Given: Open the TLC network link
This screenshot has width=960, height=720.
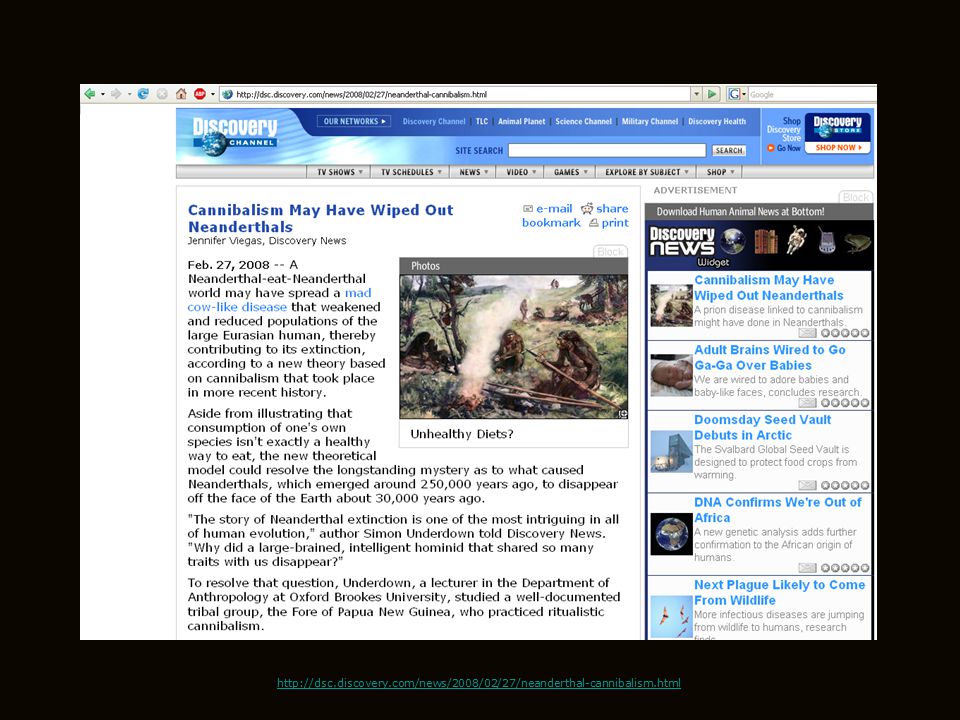Looking at the screenshot, I should click(482, 121).
